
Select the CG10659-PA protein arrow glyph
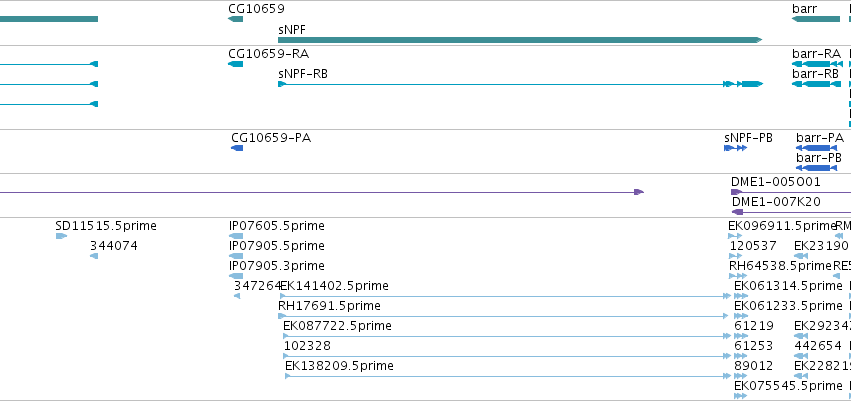237,148
